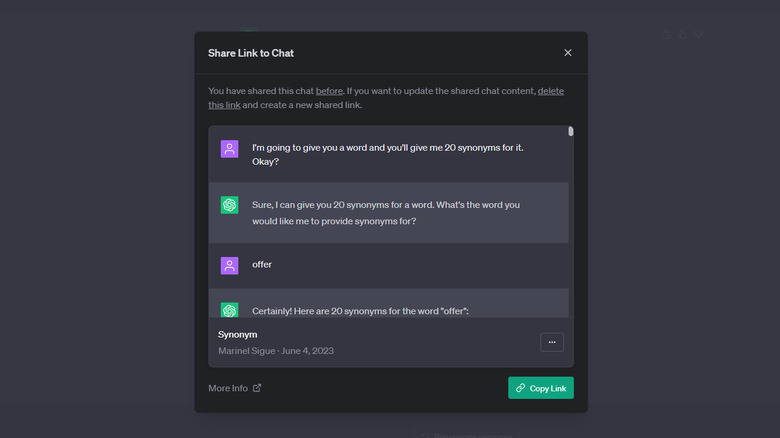780x438 pixels.
Task: Open the More Info link
Action: pos(228,388)
